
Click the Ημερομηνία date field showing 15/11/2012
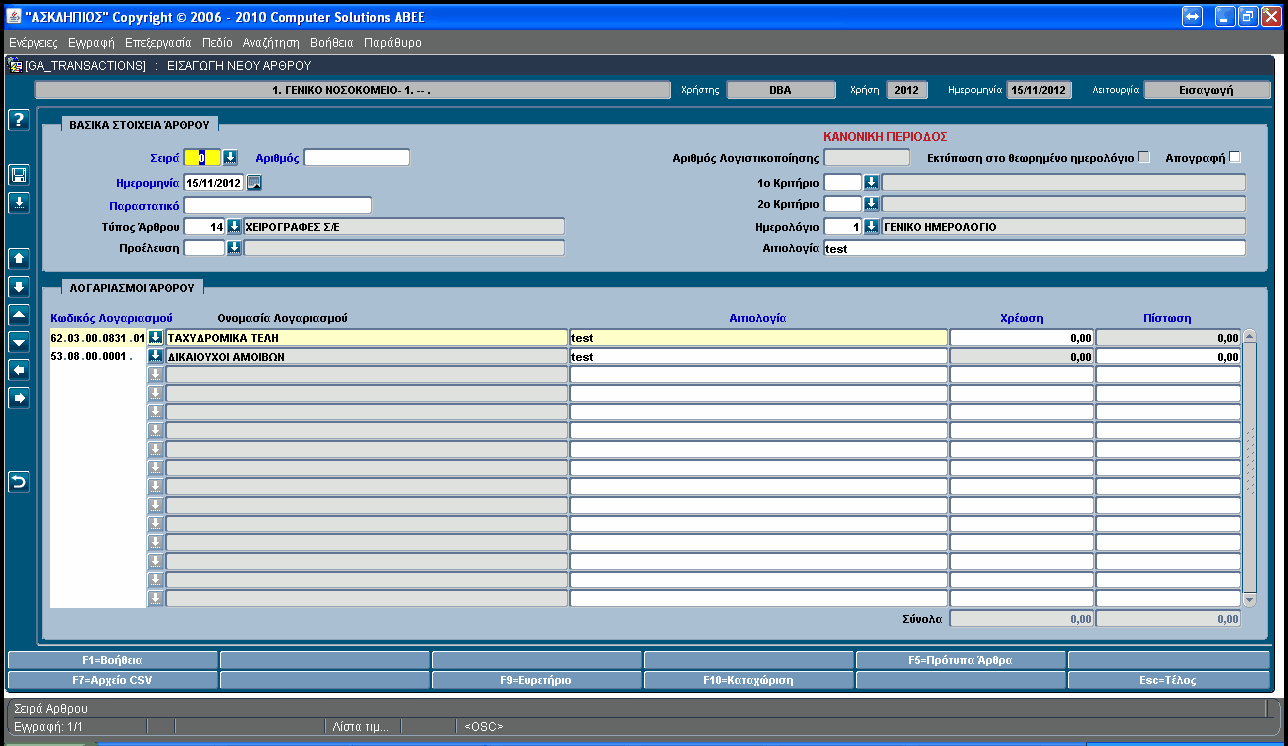click(215, 183)
